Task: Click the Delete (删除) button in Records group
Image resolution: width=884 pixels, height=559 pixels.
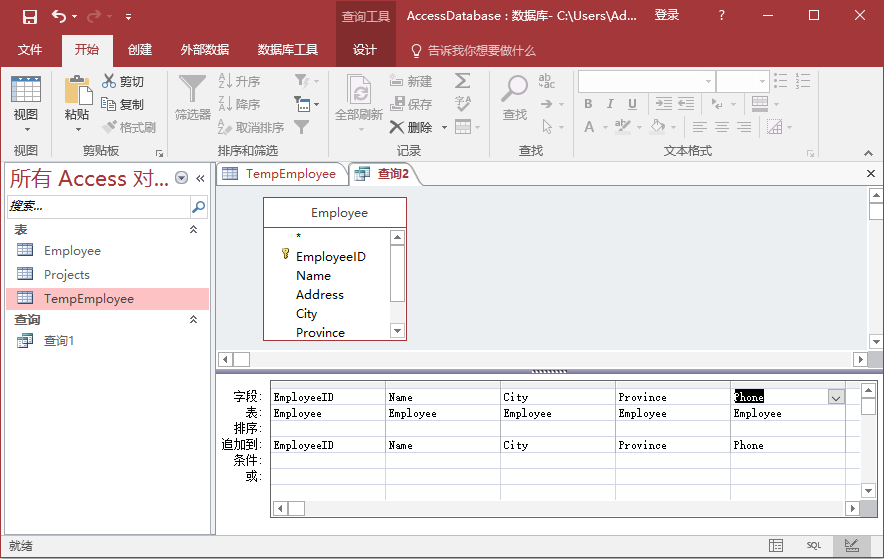Action: click(411, 127)
